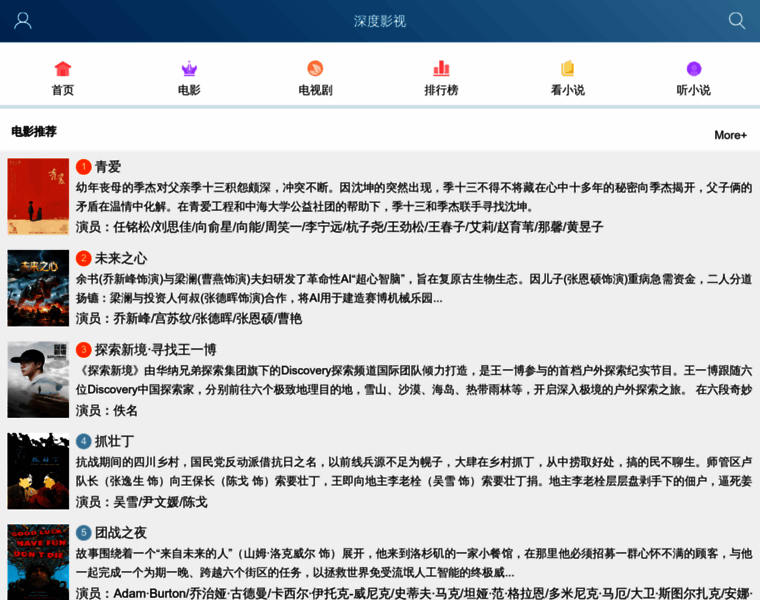Open movie title 抓壮丁

pyautogui.click(x=114, y=442)
